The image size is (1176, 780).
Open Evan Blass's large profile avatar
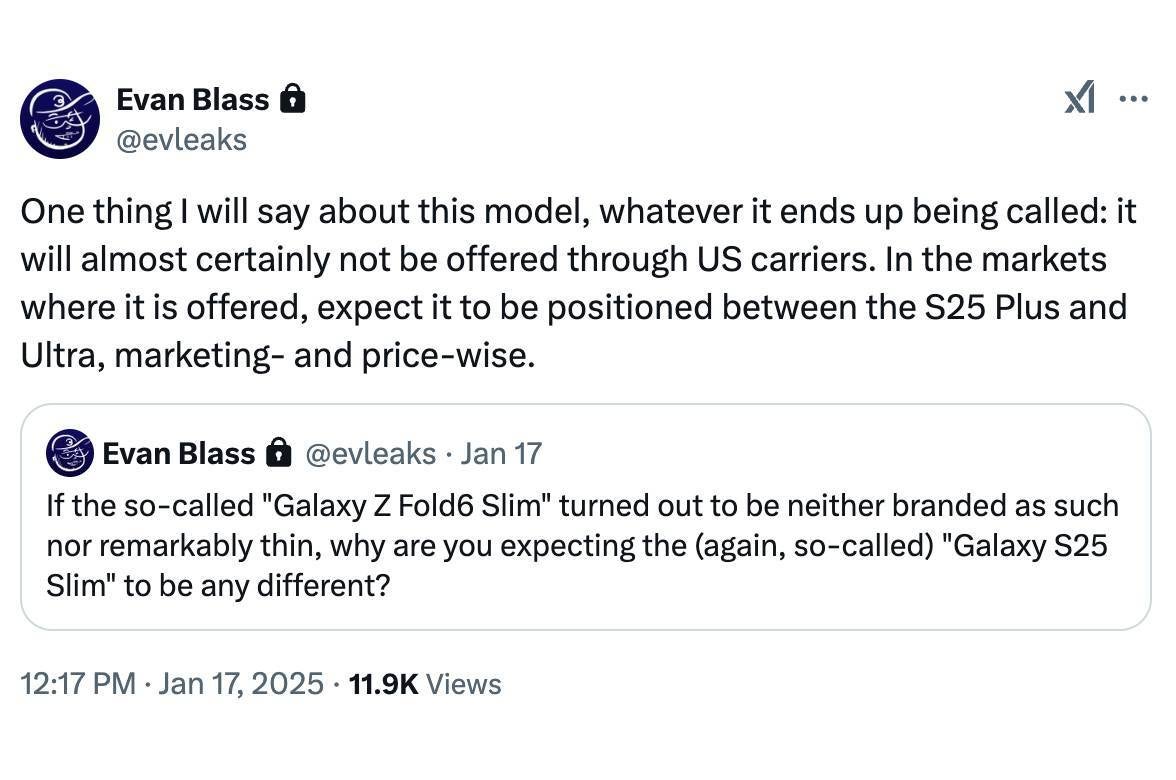[60, 119]
